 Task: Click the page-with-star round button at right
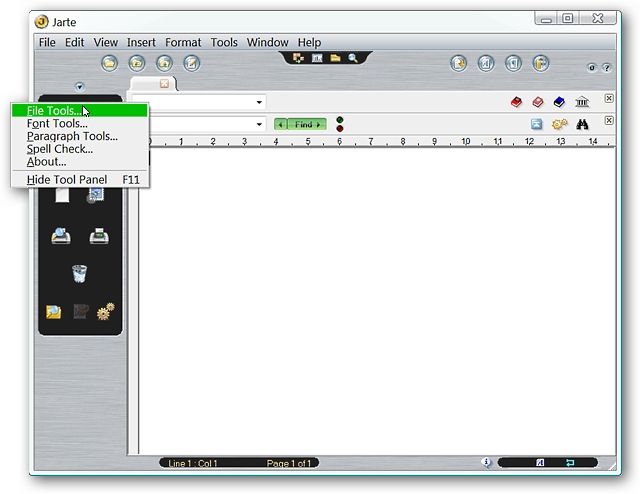click(459, 64)
